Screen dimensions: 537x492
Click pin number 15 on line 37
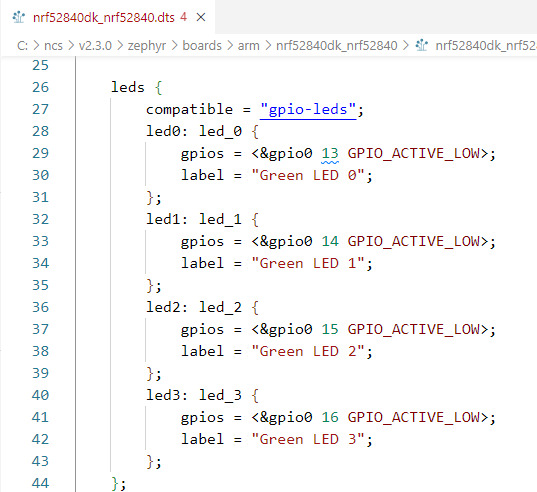point(330,329)
